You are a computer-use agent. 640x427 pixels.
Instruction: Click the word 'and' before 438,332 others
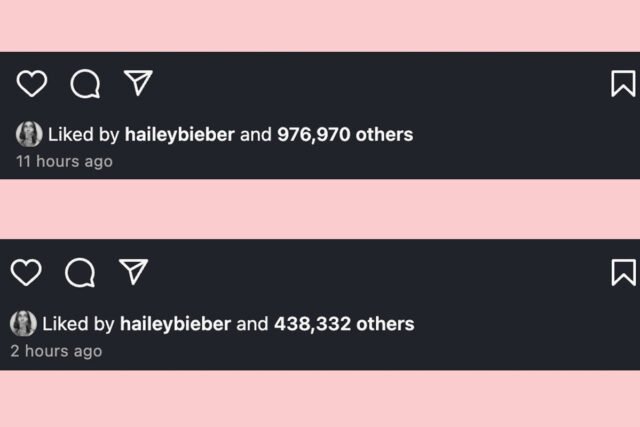[x=252, y=324]
